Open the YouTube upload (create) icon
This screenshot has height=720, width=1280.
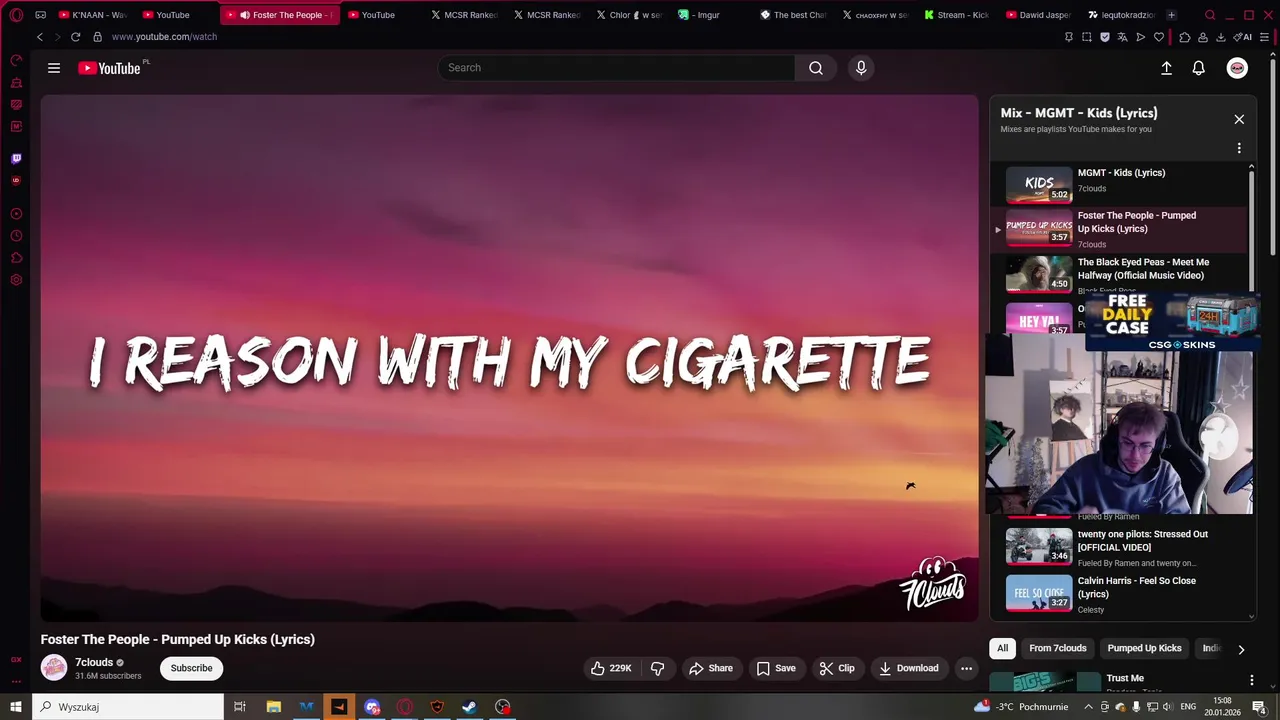1166,68
